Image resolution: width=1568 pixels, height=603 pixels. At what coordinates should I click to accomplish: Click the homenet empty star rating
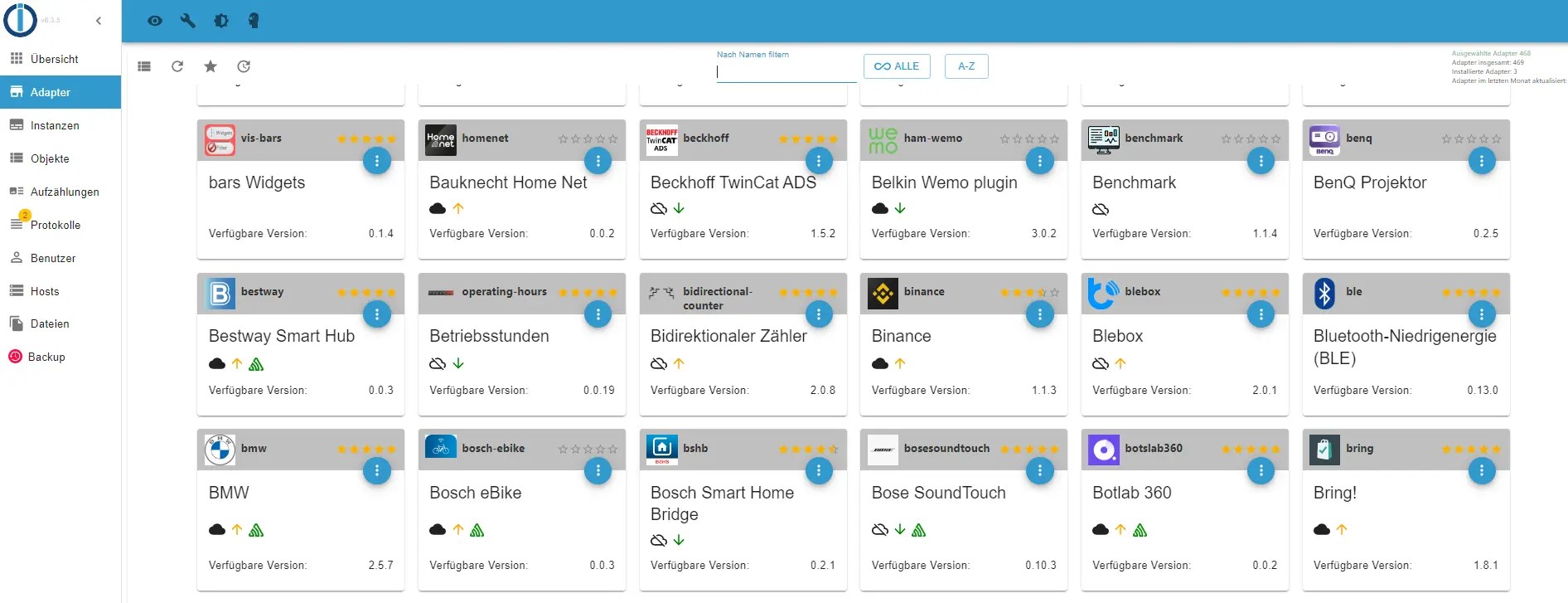point(588,139)
